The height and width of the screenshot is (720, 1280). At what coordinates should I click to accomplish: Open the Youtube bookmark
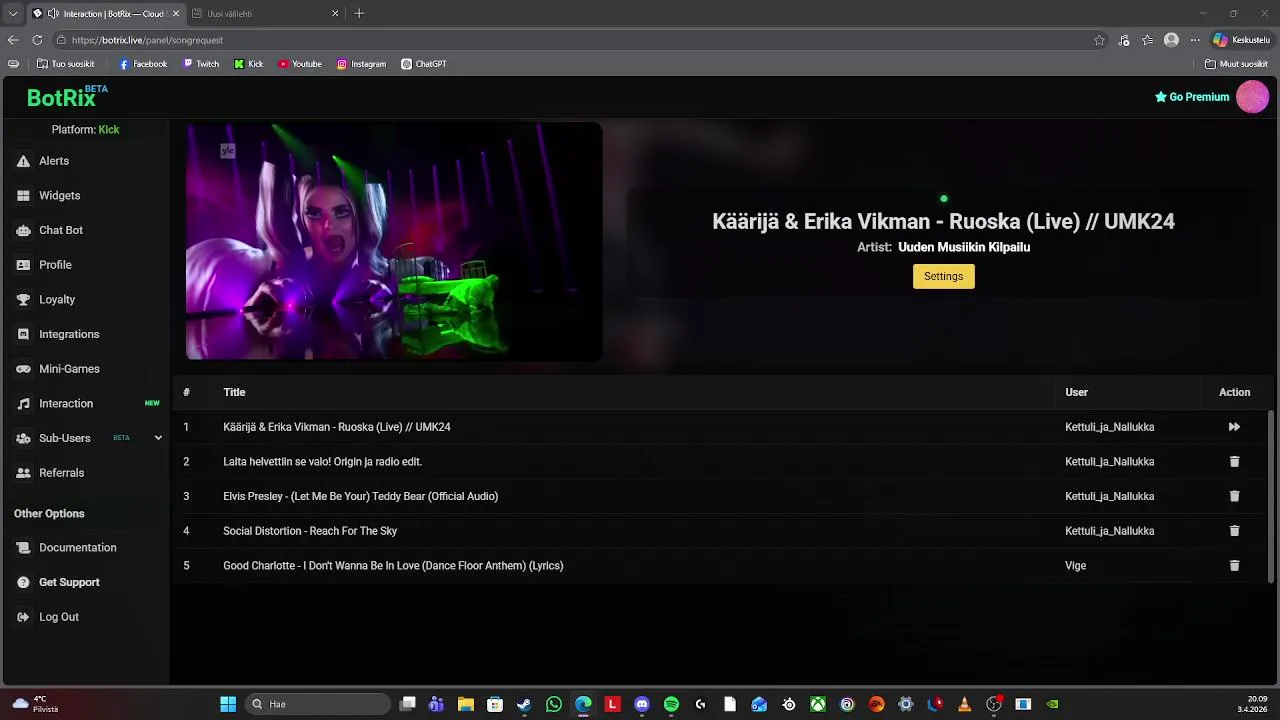click(300, 64)
